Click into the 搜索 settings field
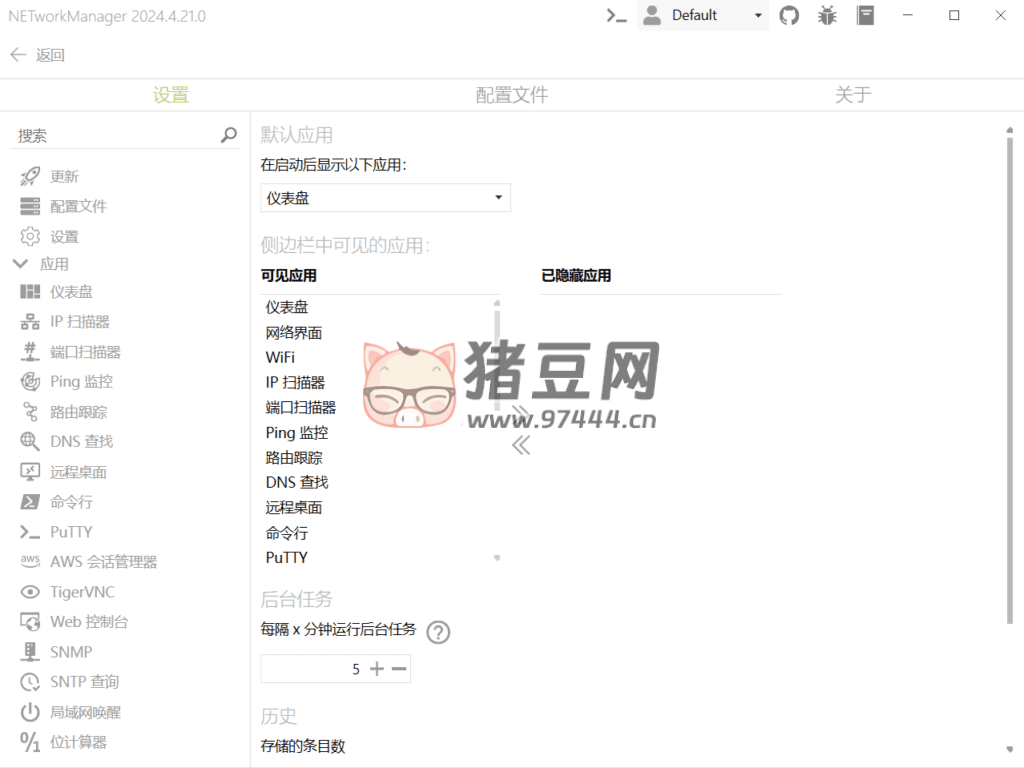 click(x=115, y=135)
